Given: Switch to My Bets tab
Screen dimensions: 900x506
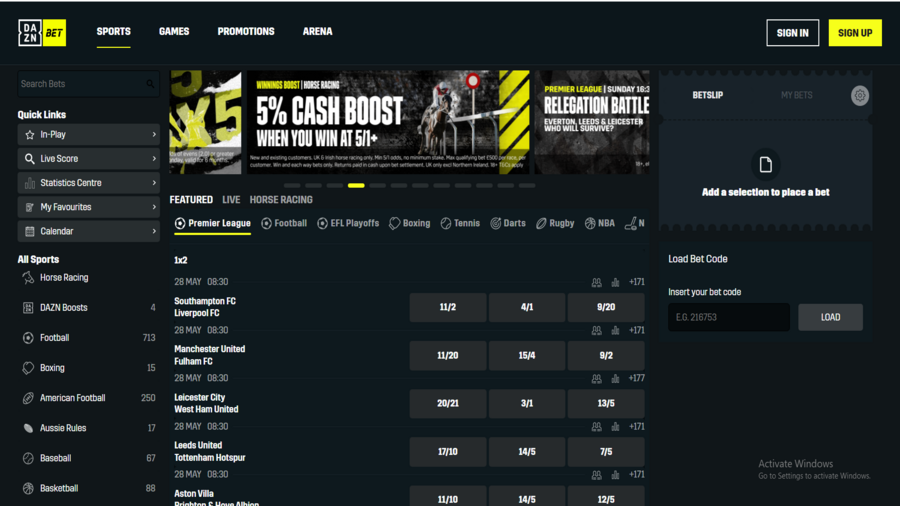Looking at the screenshot, I should pyautogui.click(x=796, y=96).
